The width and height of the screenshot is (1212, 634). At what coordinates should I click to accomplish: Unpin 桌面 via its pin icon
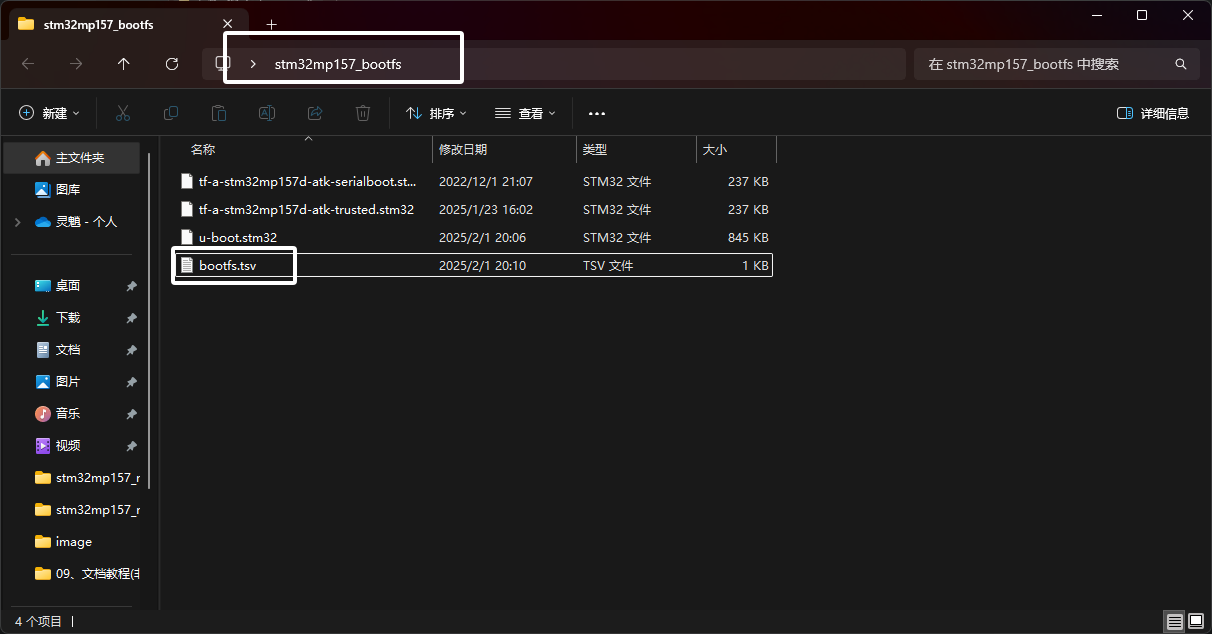tap(131, 286)
